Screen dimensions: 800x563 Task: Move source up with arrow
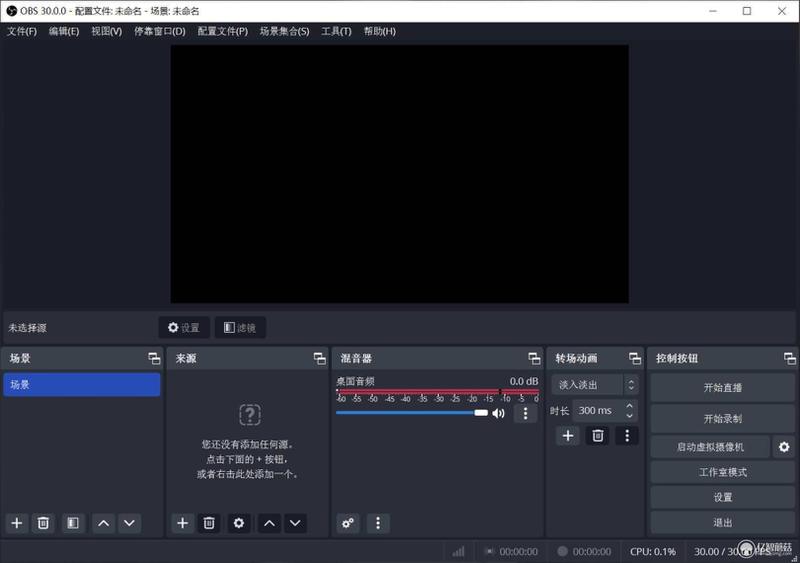click(x=269, y=523)
